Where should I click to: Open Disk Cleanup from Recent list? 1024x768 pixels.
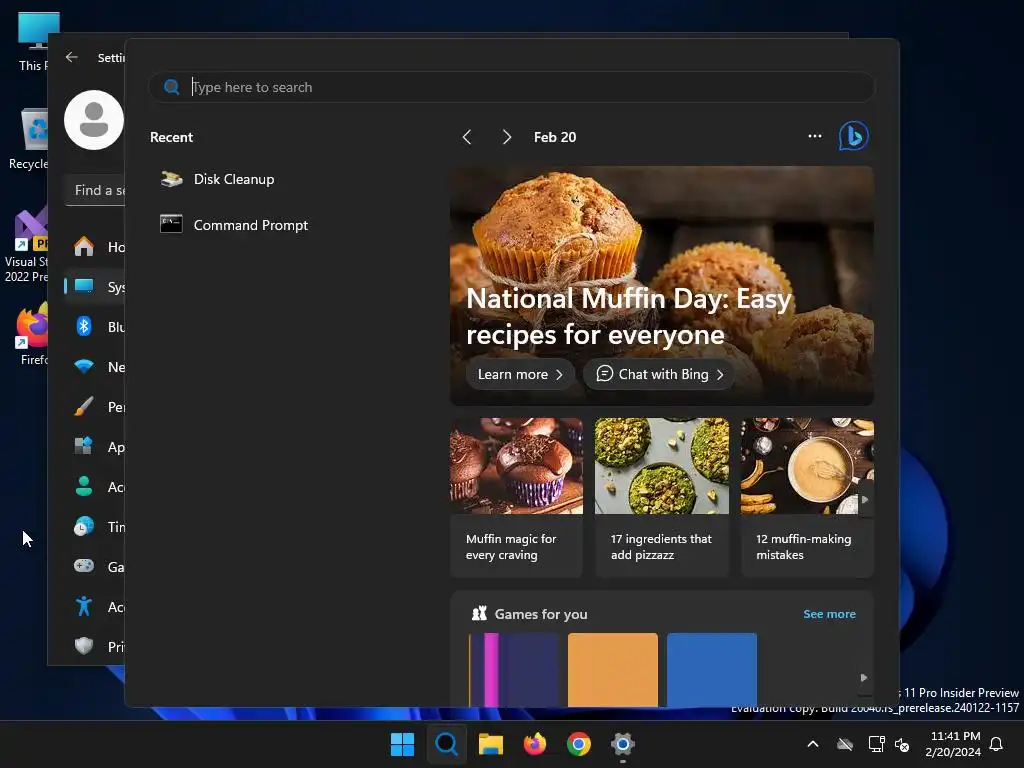click(218, 179)
